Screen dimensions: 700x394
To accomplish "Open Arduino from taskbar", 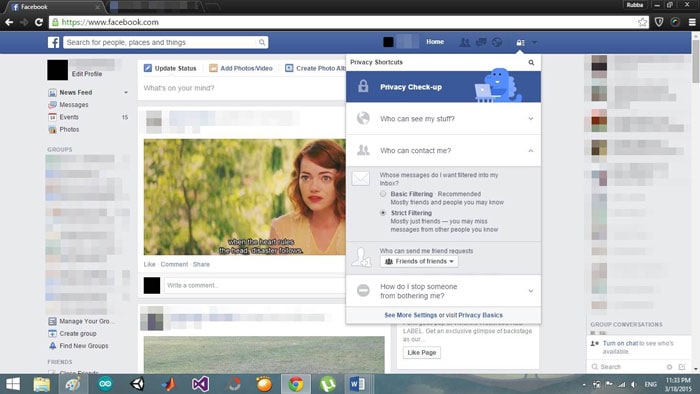I will pos(105,384).
